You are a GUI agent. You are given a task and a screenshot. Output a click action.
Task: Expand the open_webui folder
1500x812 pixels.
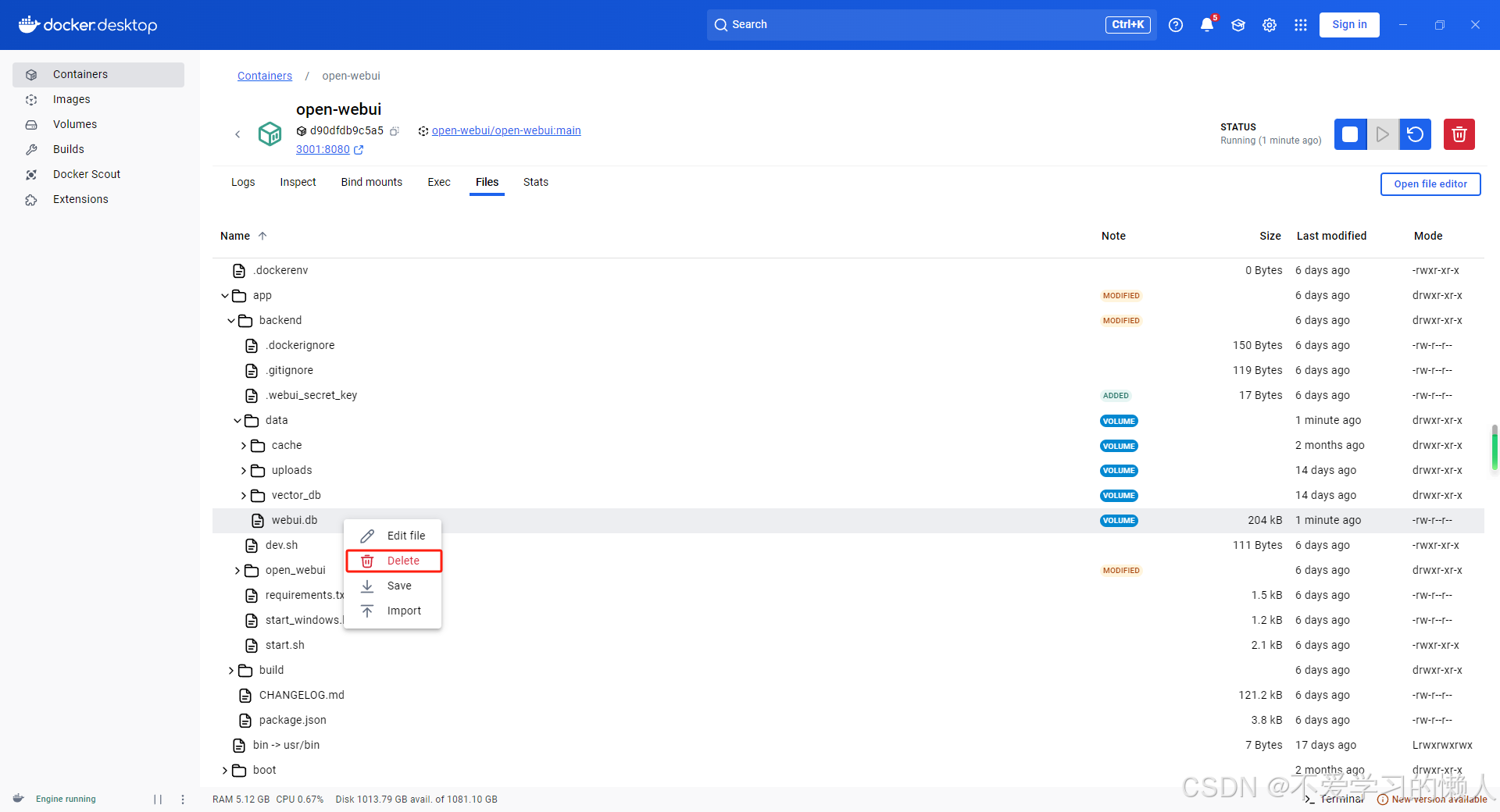click(237, 570)
